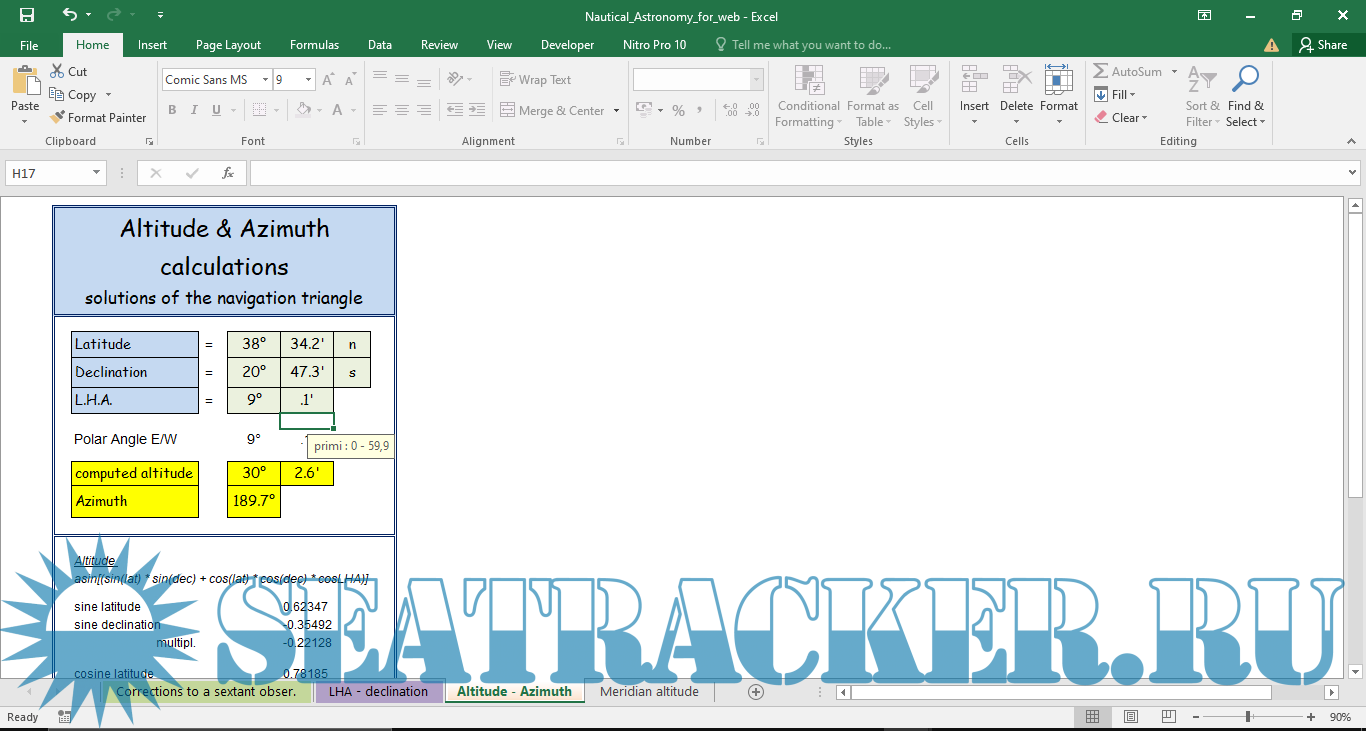
Task: Toggle Italic formatting
Action: [194, 110]
